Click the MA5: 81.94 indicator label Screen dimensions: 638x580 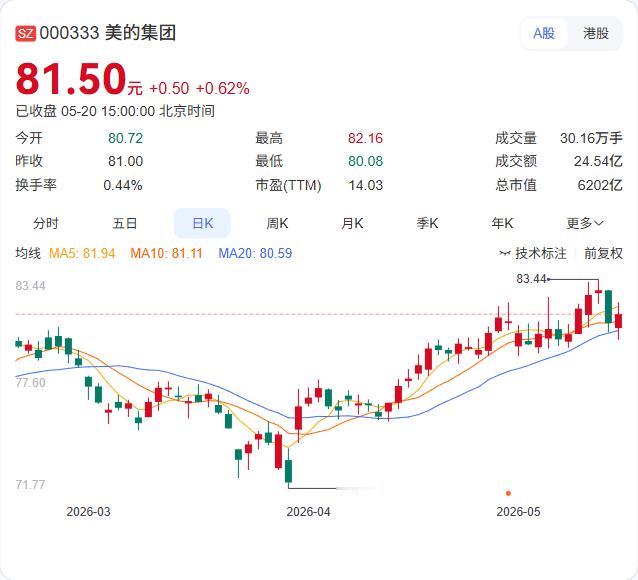pos(82,254)
